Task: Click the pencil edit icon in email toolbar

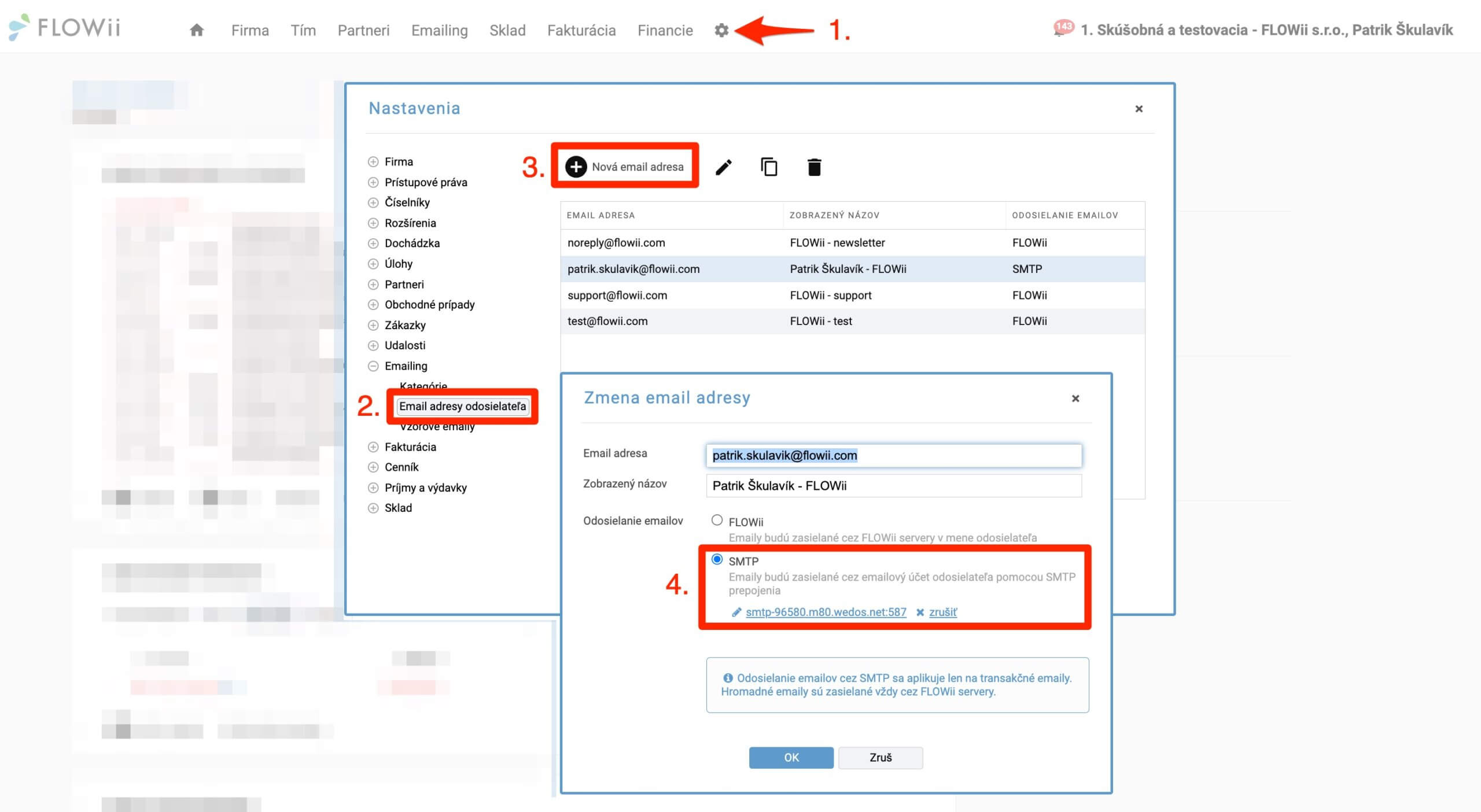Action: pyautogui.click(x=723, y=167)
